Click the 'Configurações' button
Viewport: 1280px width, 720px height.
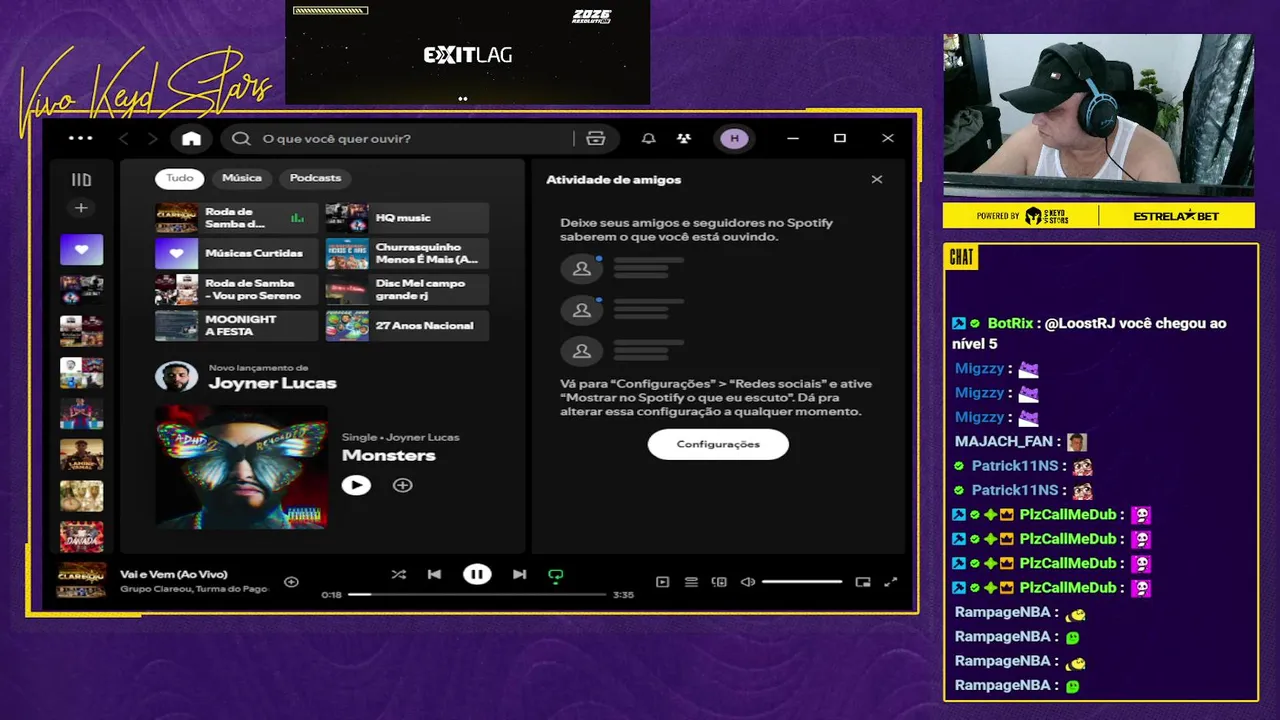(x=718, y=444)
